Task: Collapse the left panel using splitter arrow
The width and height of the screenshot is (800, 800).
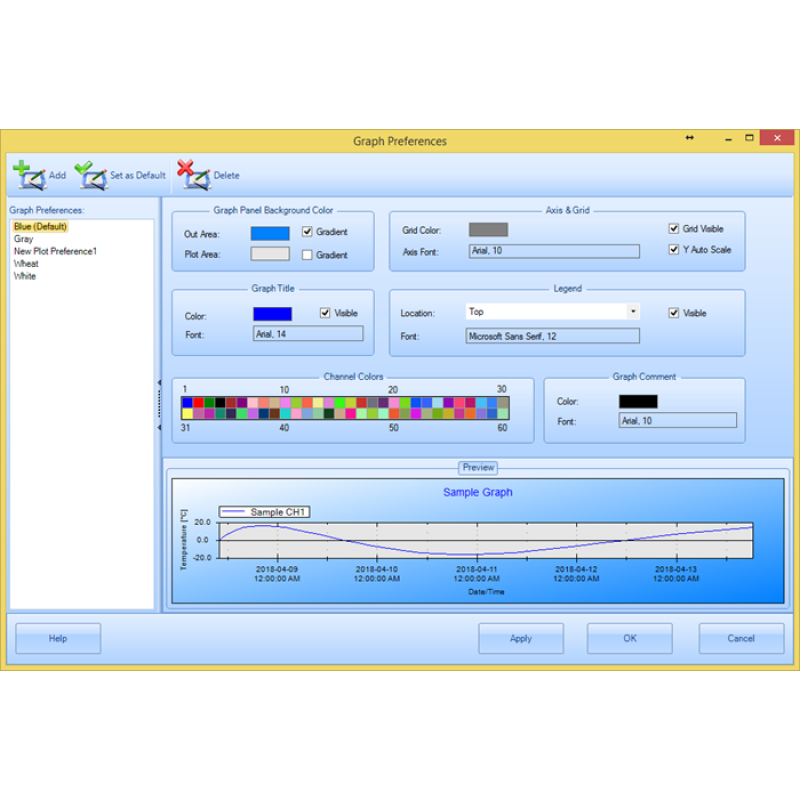Action: click(x=159, y=382)
